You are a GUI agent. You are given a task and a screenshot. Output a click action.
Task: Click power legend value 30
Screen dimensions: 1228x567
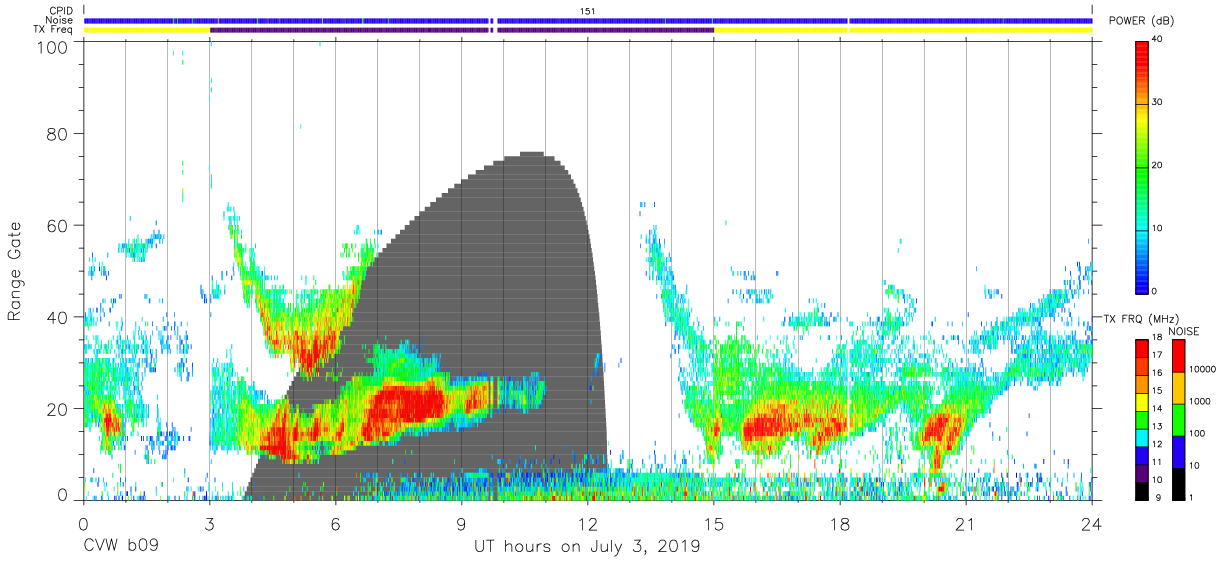pyautogui.click(x=1158, y=103)
